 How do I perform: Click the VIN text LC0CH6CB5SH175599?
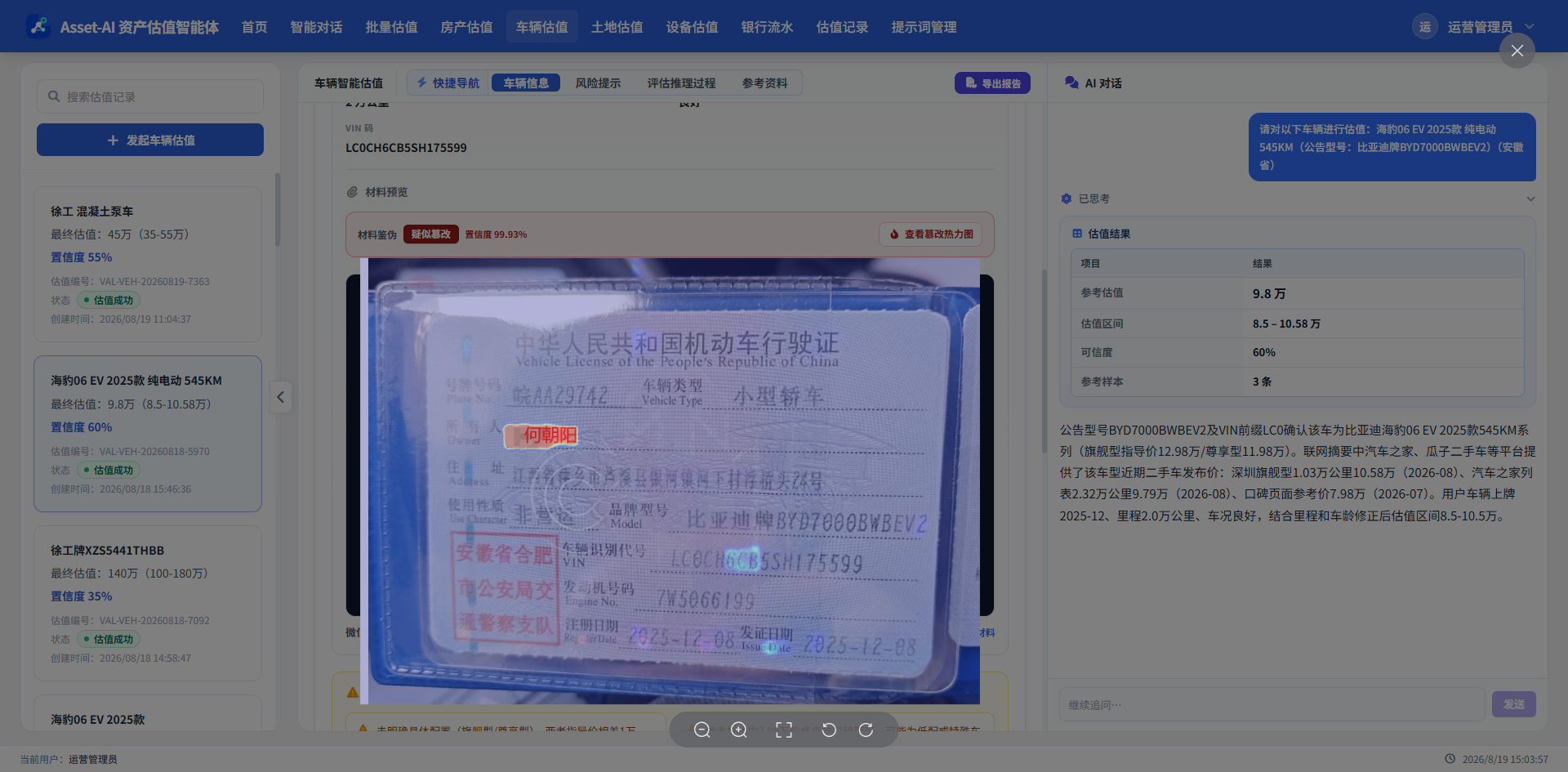pos(406,148)
